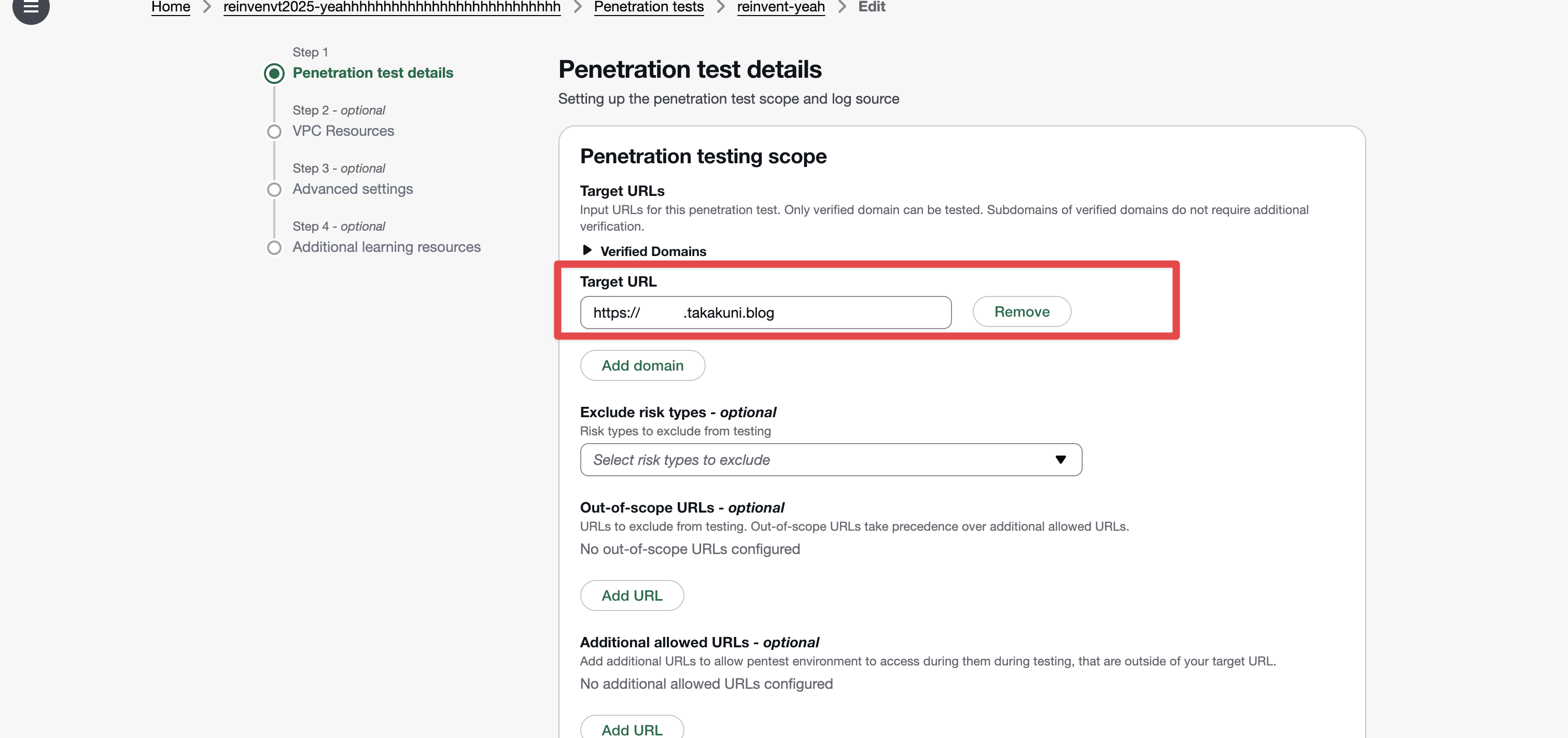1568x738 pixels.
Task: Go to VPC Resources step
Action: tap(343, 131)
